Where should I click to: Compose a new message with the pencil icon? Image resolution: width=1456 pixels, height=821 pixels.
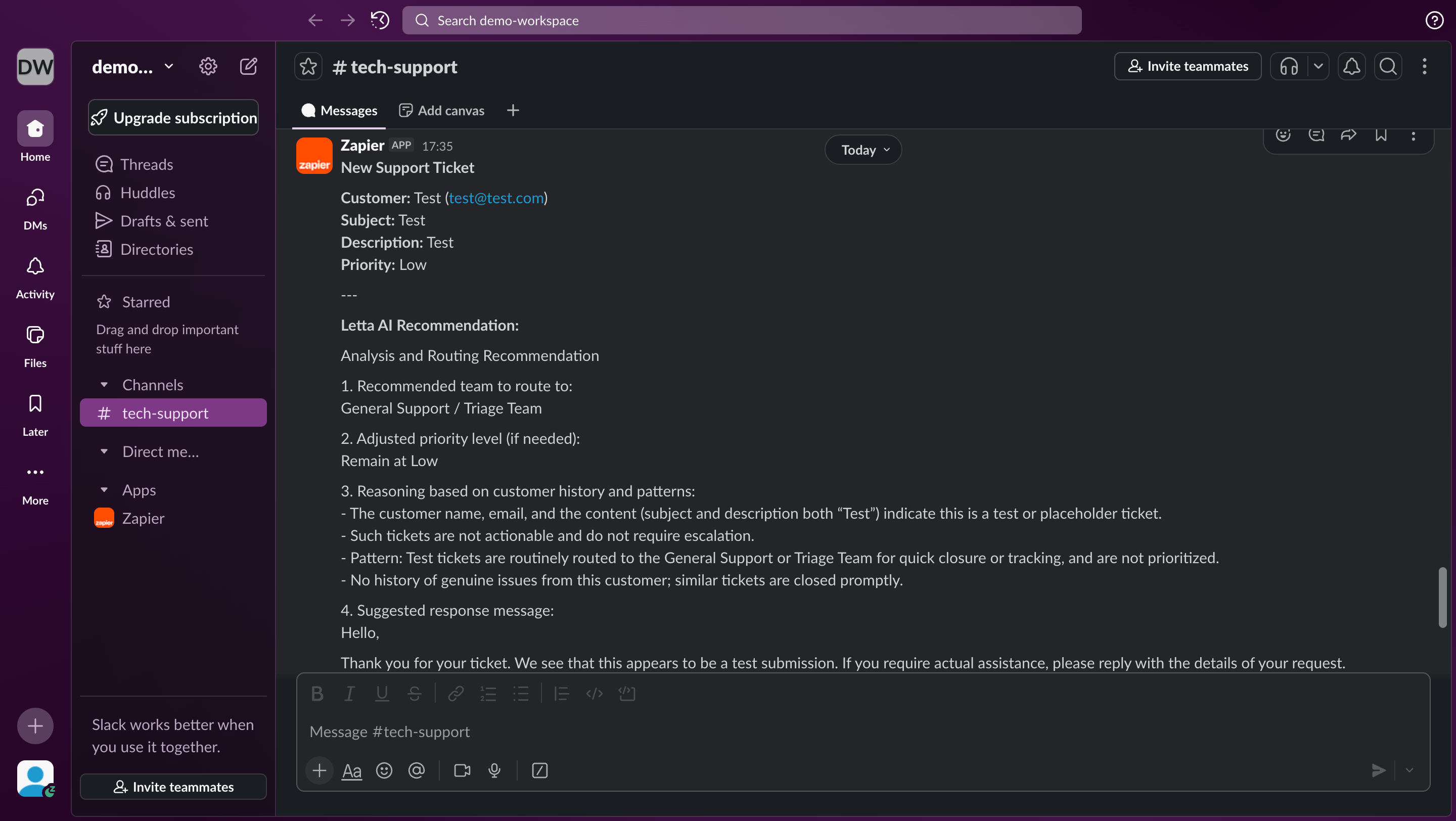click(x=249, y=66)
